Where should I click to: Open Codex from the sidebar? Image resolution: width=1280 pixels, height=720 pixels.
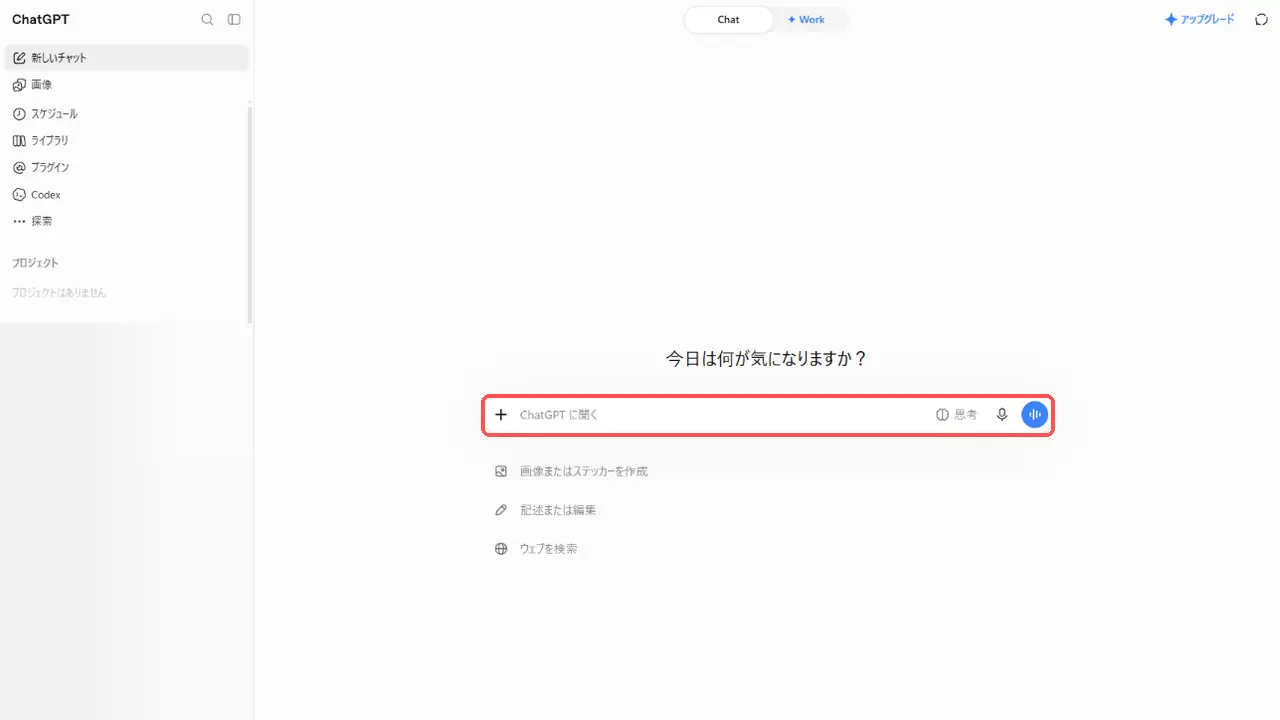pos(126,195)
